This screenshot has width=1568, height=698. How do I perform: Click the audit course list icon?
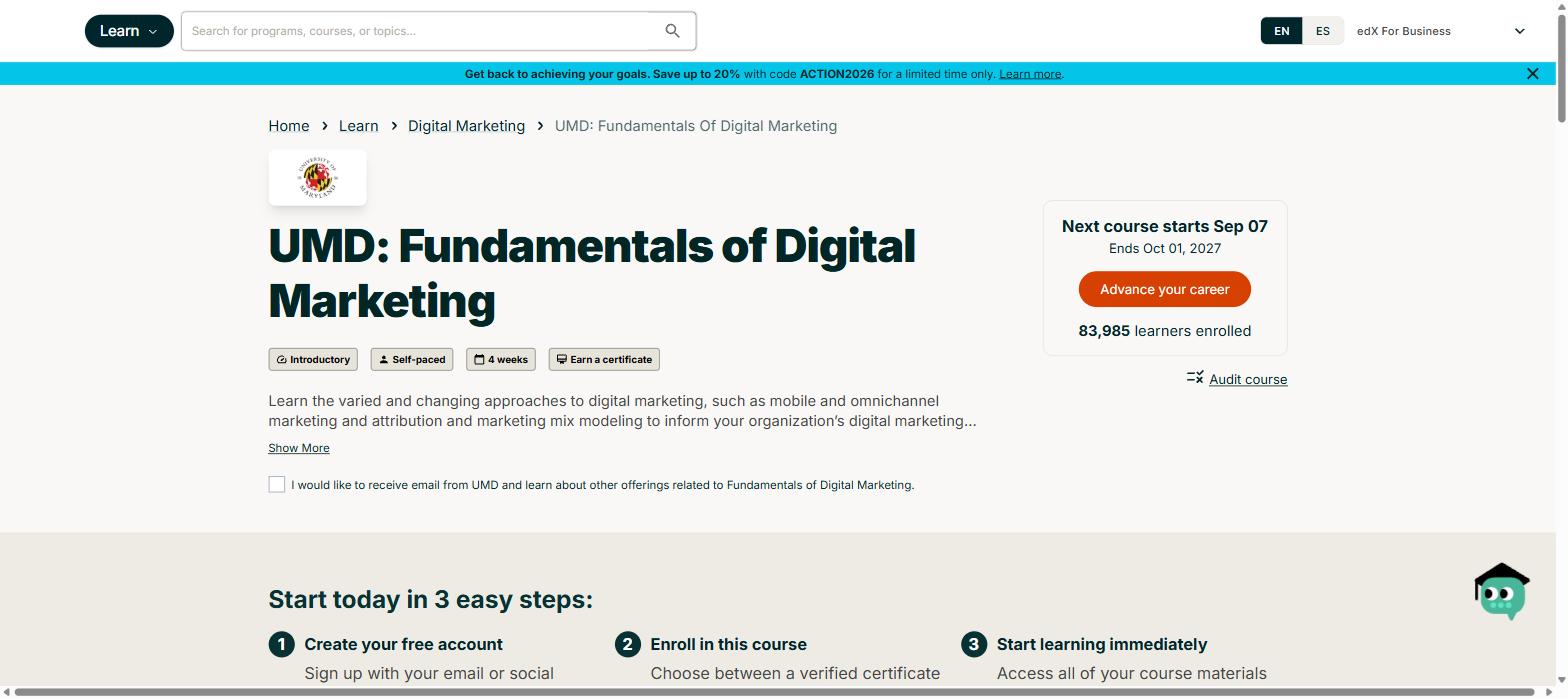pos(1195,377)
